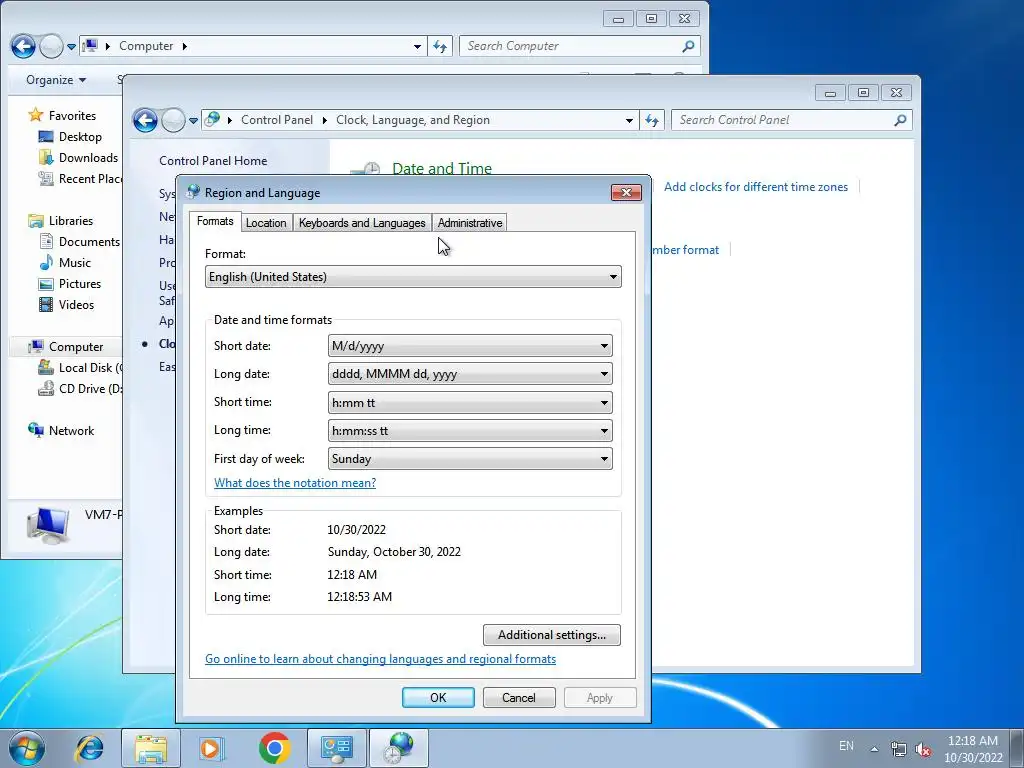Open the Format language dropdown
The height and width of the screenshot is (768, 1024).
coord(413,277)
